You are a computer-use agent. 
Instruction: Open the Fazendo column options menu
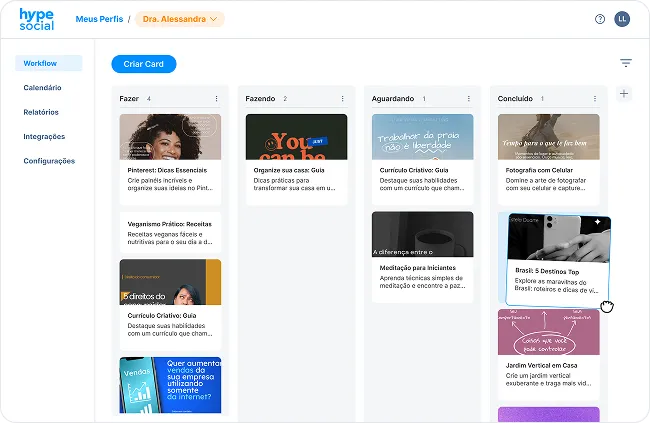tap(342, 99)
